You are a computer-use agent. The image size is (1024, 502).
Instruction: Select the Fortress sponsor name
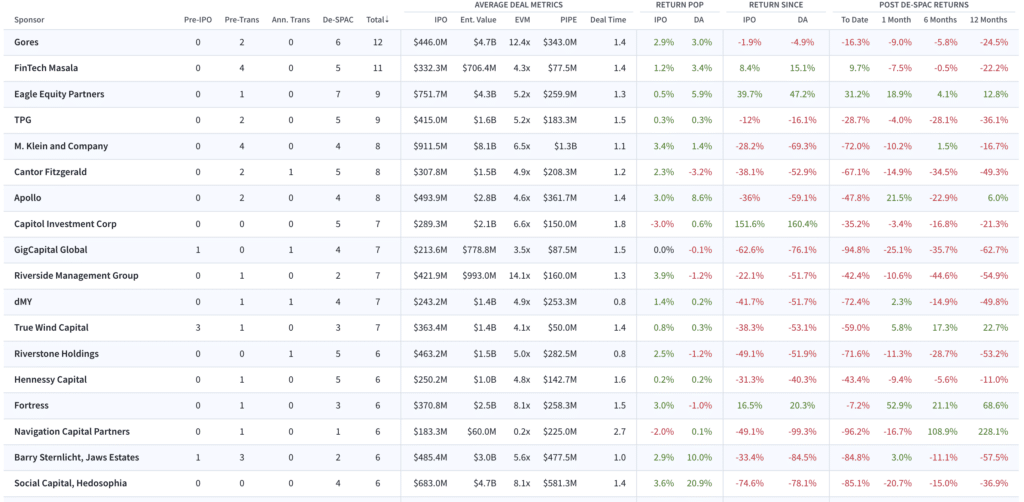pos(30,405)
